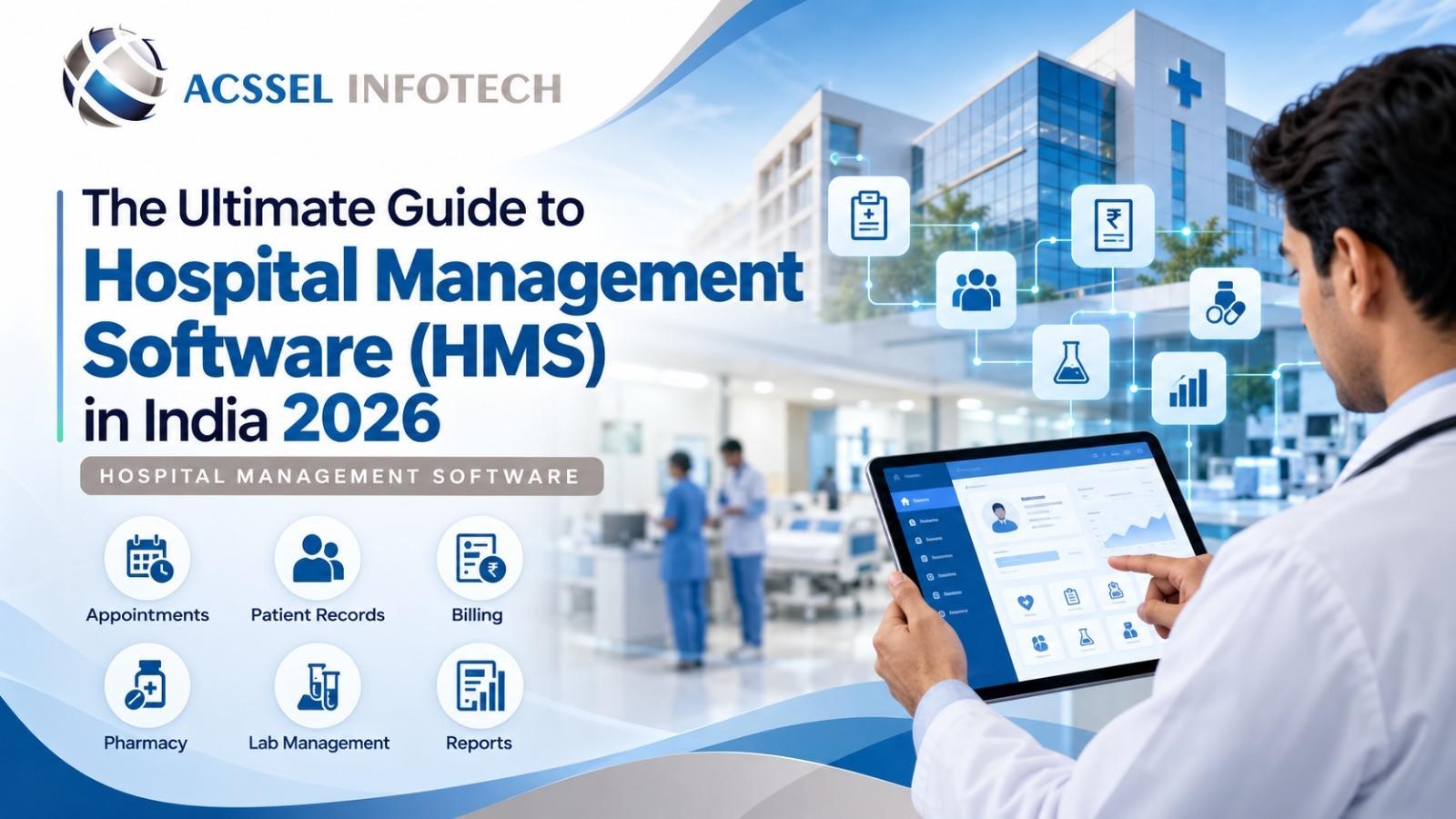
Task: Click the 'Hospital Management' title line
Action: [x=443, y=278]
